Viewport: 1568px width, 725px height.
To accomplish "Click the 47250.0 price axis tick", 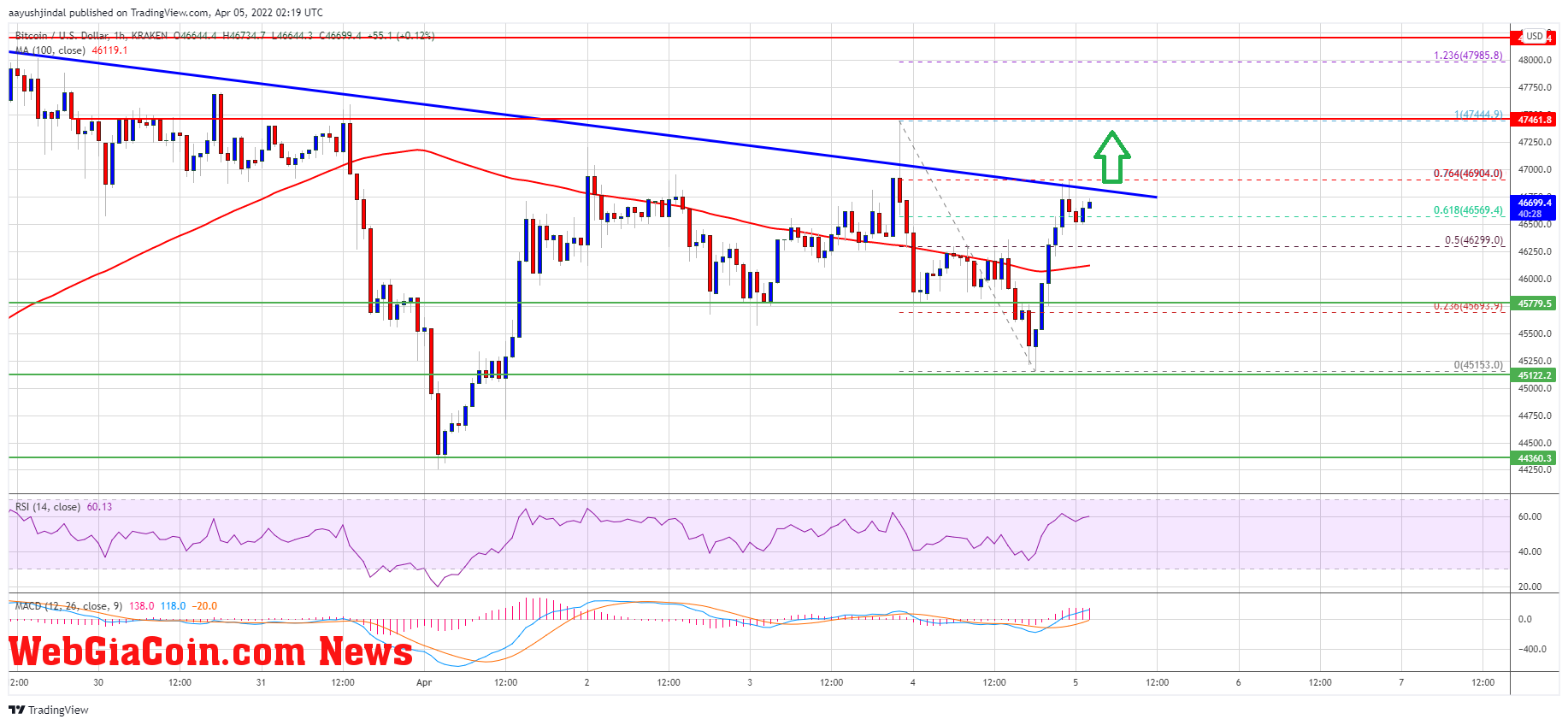I will pos(1535,142).
